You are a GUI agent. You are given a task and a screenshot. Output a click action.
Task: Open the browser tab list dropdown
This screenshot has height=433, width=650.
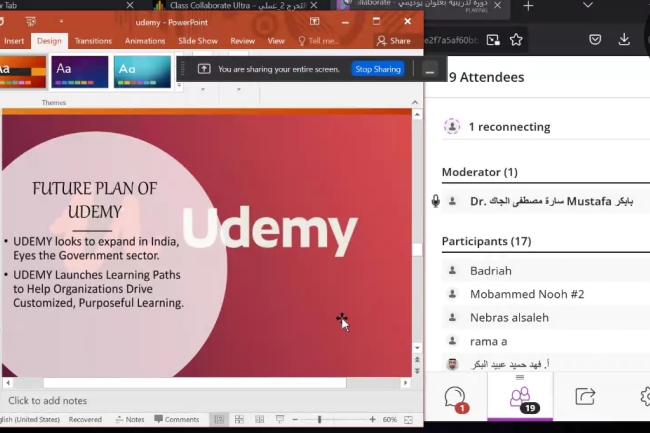click(x=587, y=5)
